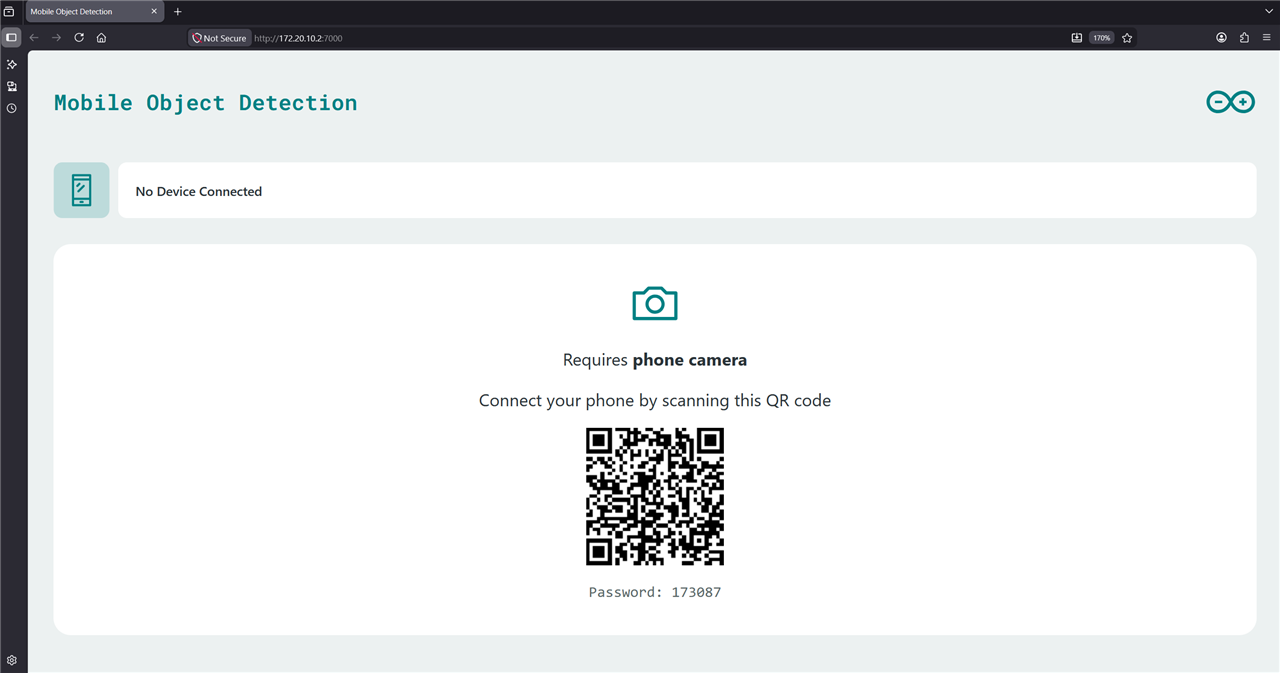Click the Password: 173087 text

pos(655,592)
